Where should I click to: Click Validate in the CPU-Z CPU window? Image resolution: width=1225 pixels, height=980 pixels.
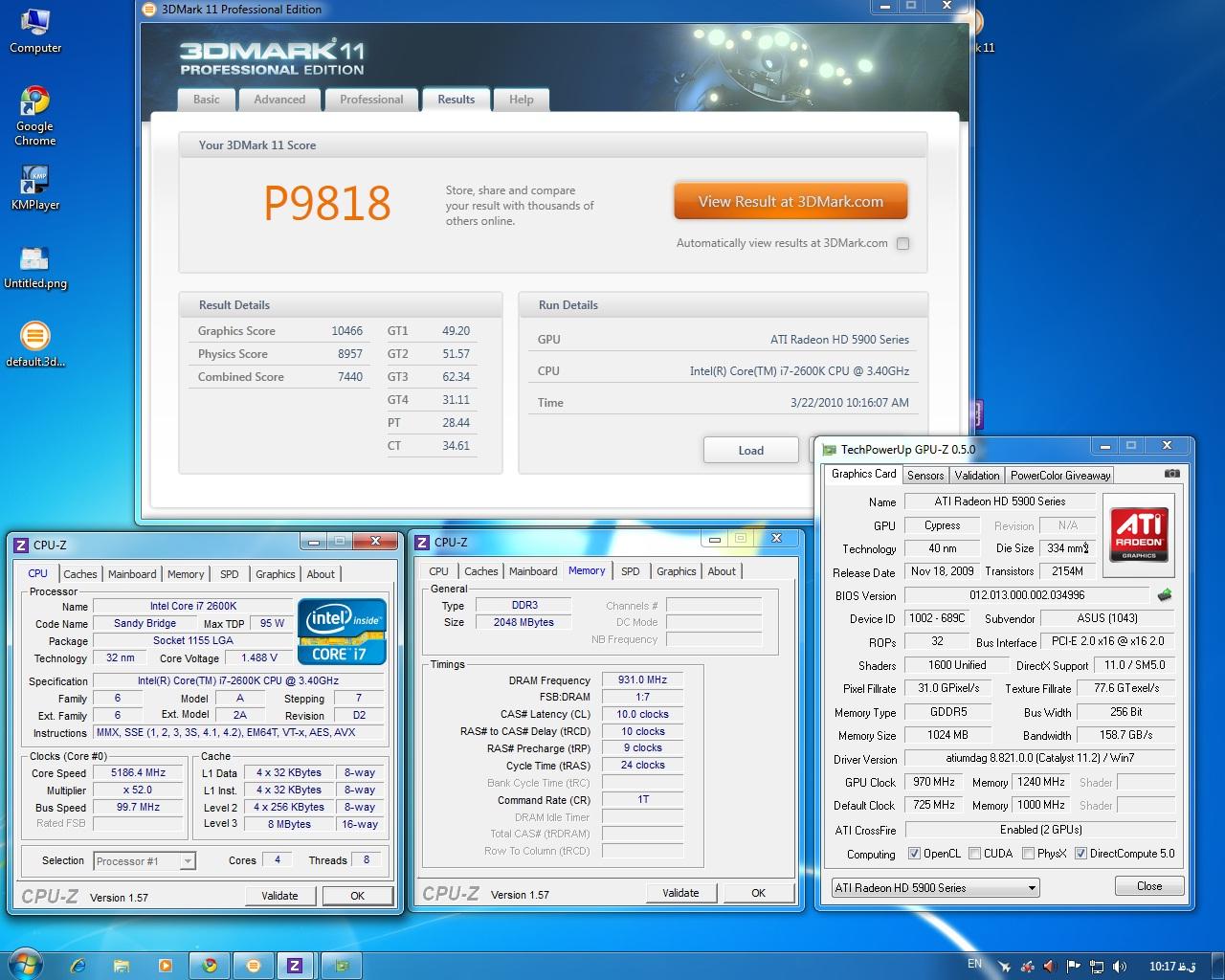279,896
